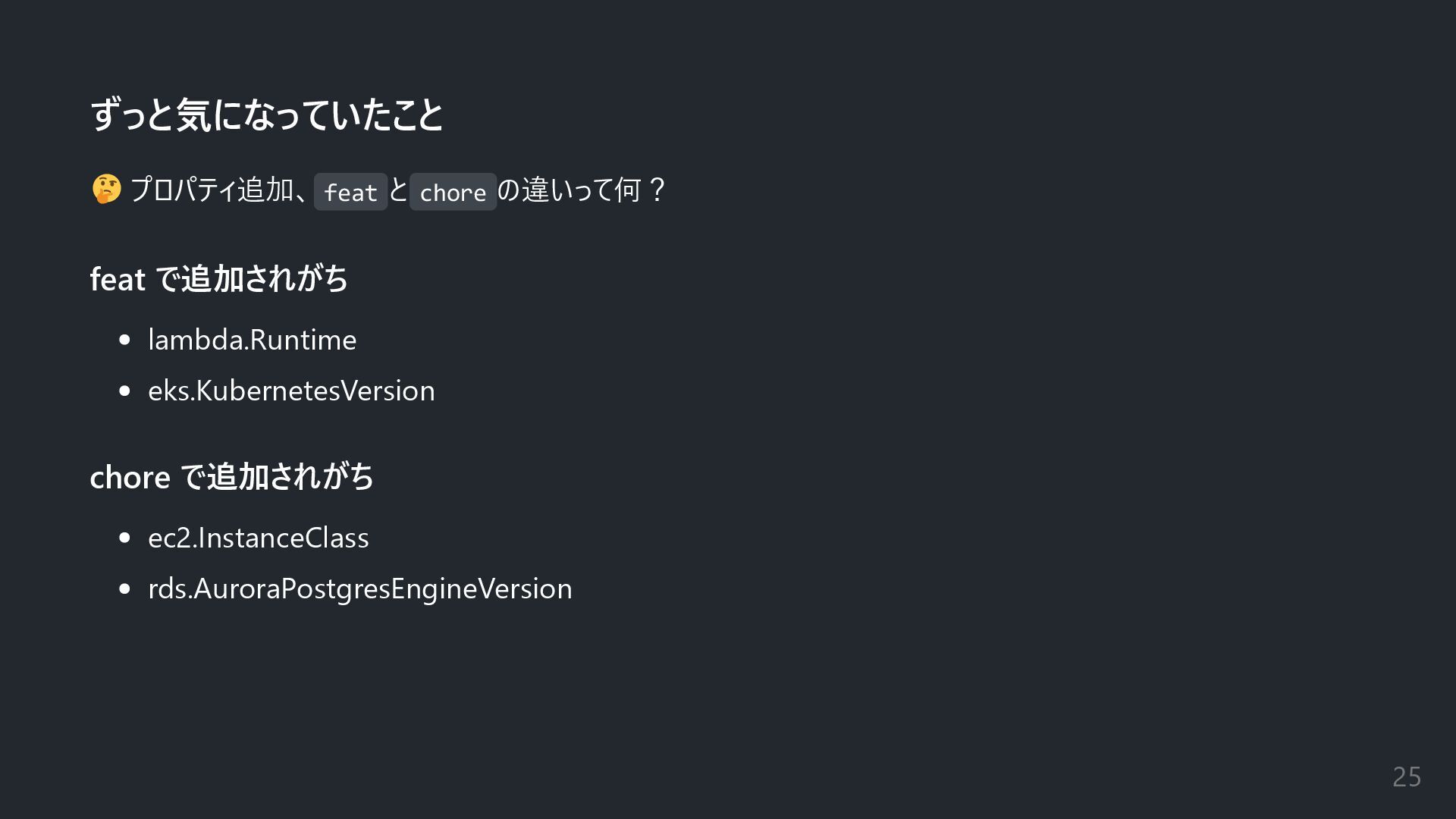Click the bullet before lambda.Runtime
This screenshot has width=1456, height=819.
pos(125,340)
